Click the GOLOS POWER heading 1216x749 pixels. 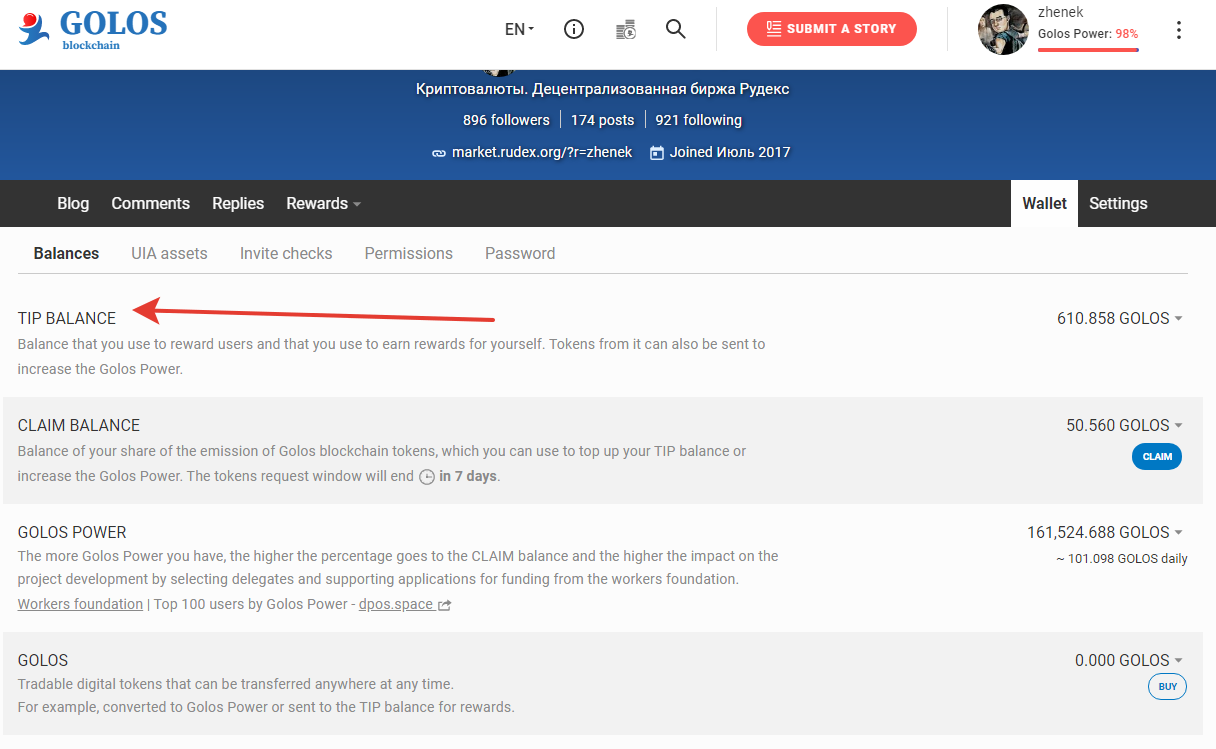pyautogui.click(x=72, y=532)
